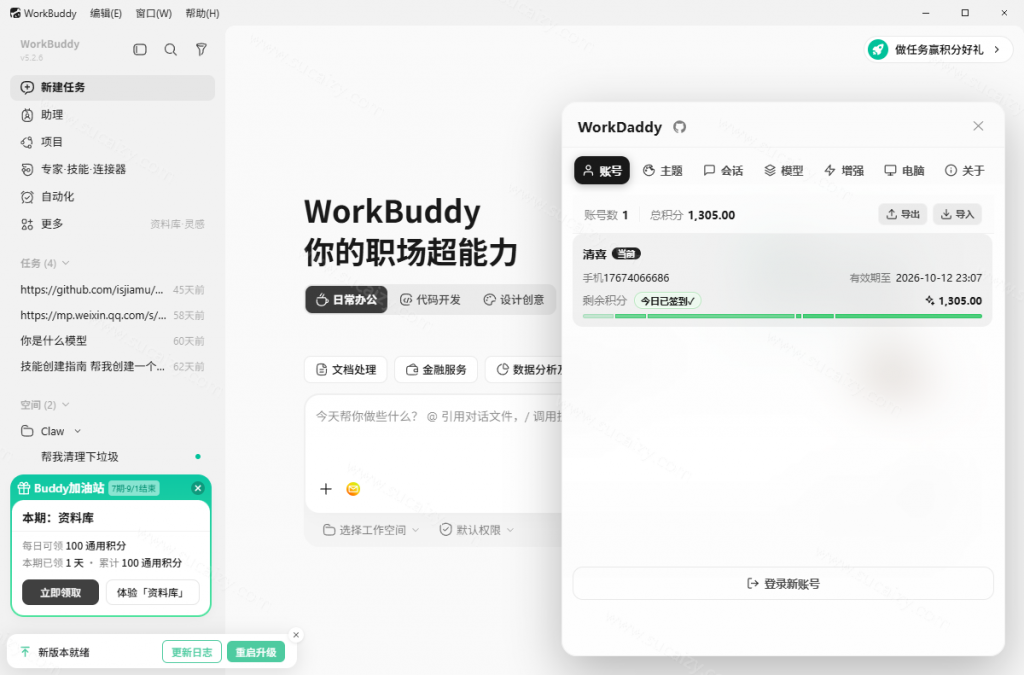
Task: Click the orange emoji face icon
Action: [353, 489]
